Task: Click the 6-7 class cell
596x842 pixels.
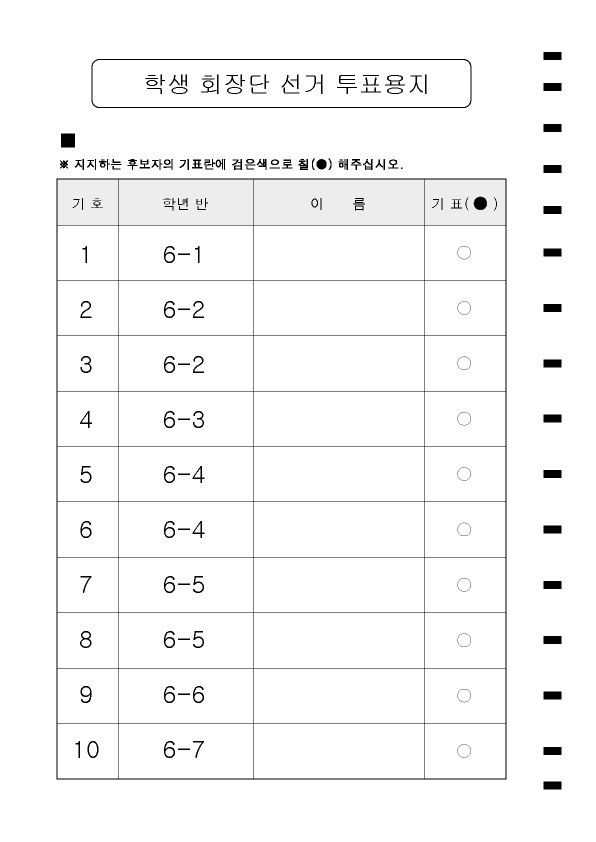Action: coord(186,751)
